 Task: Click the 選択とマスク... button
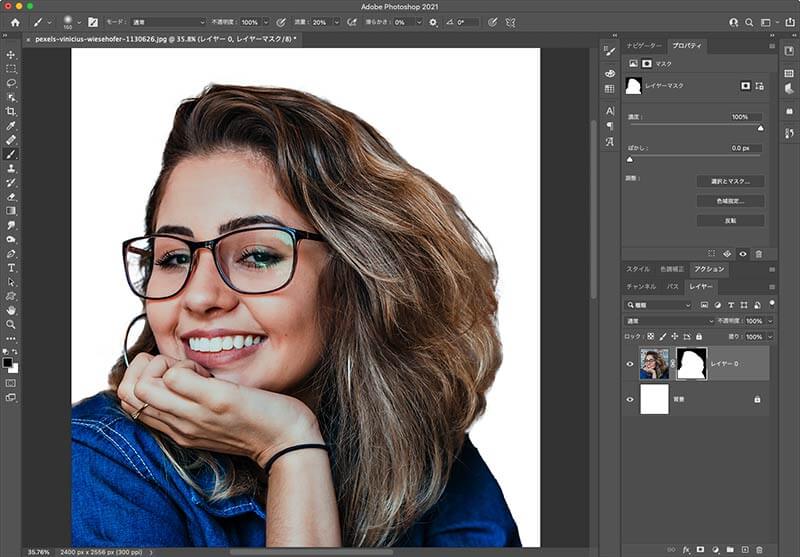tap(730, 181)
